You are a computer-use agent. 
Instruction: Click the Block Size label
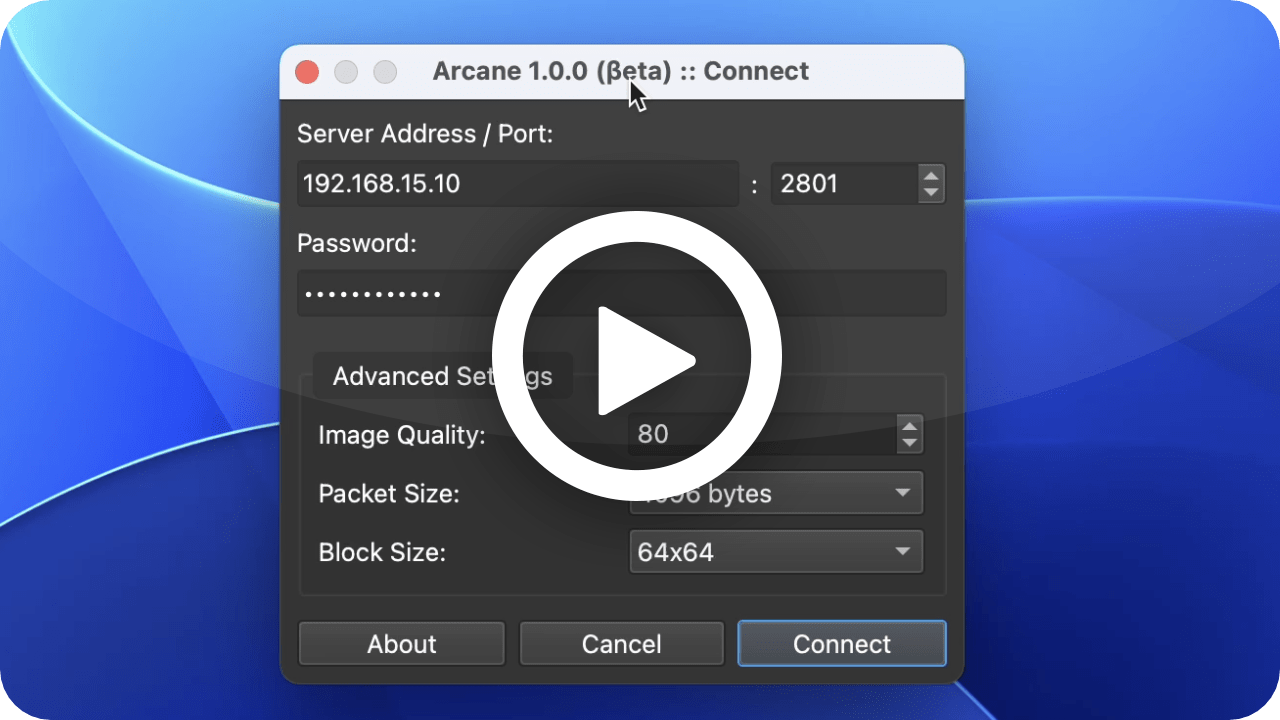pos(382,552)
